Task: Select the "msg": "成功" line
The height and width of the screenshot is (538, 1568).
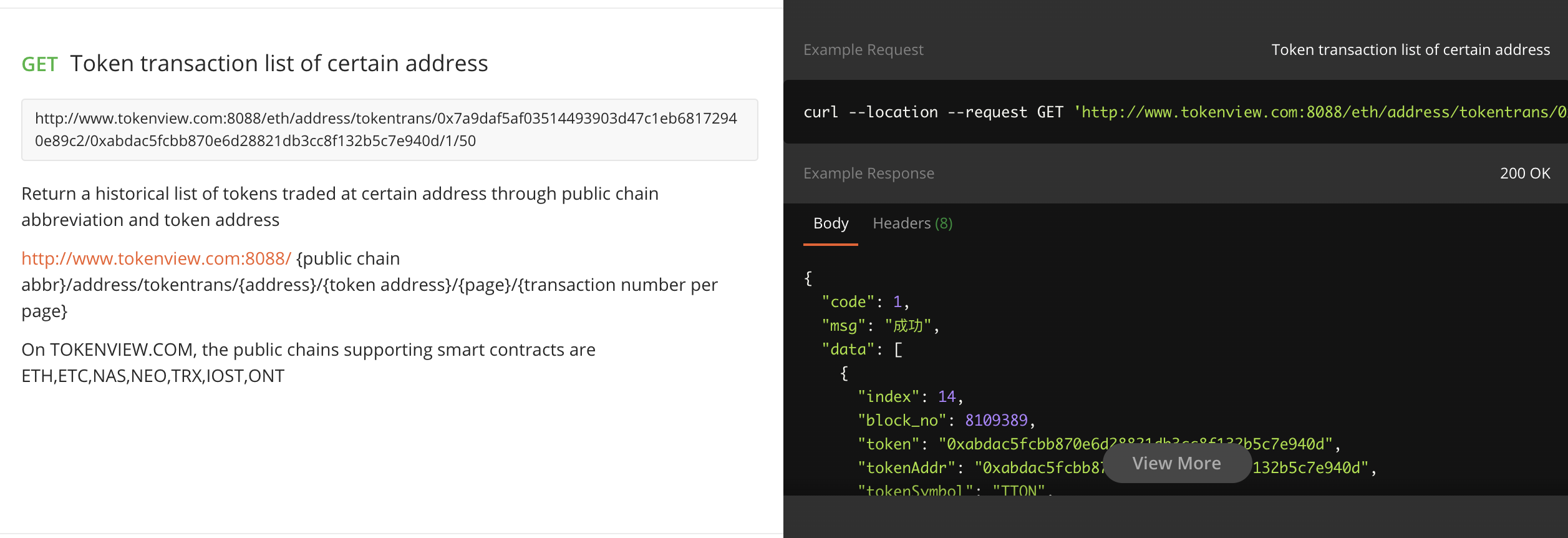Action: click(x=881, y=326)
